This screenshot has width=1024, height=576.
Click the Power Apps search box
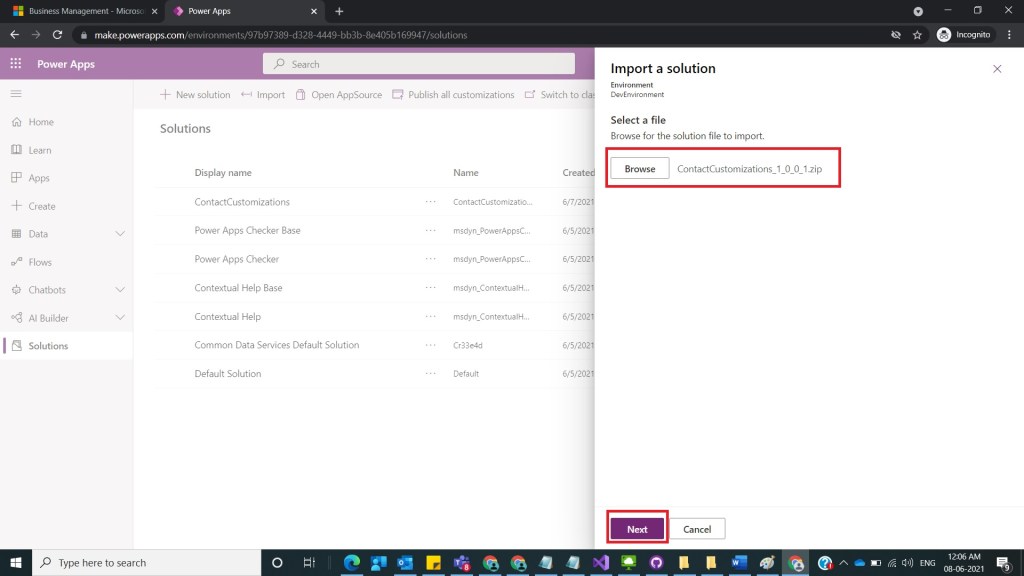(420, 64)
